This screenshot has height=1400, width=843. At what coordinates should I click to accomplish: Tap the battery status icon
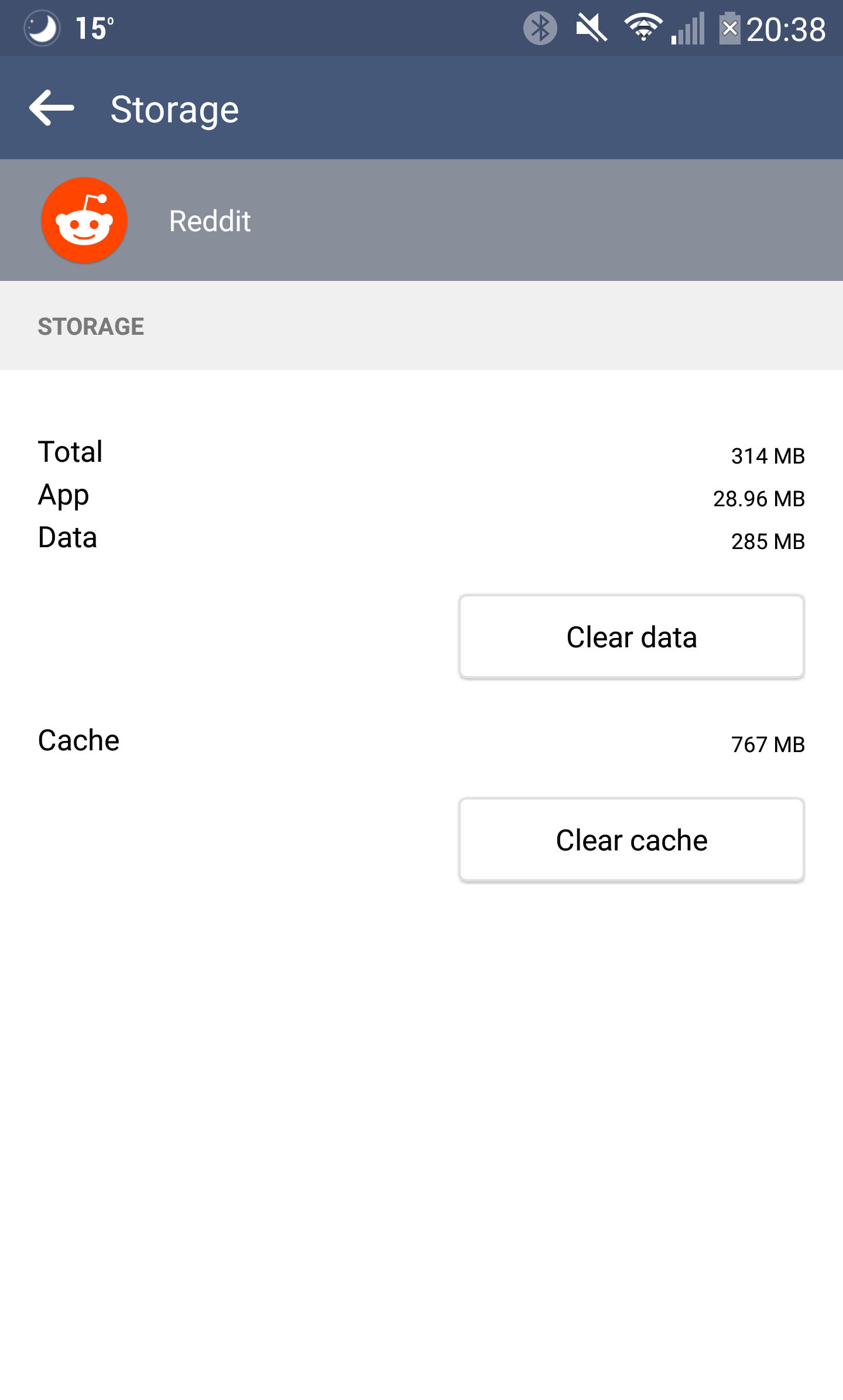pyautogui.click(x=729, y=28)
